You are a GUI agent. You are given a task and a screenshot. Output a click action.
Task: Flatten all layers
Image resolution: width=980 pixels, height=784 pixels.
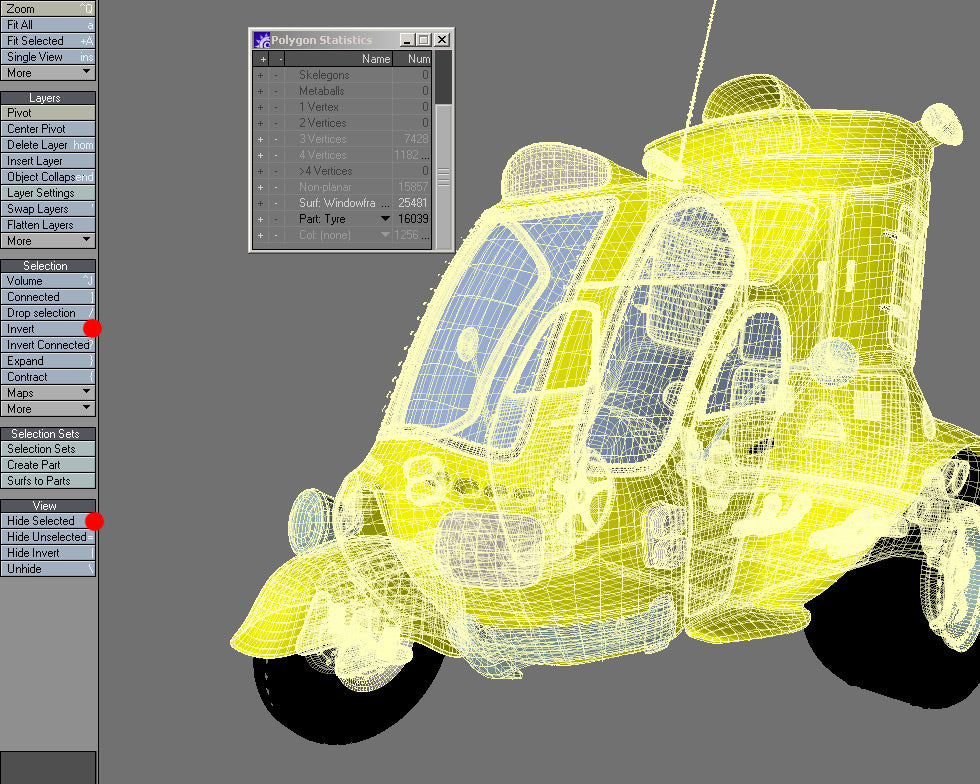pos(48,224)
